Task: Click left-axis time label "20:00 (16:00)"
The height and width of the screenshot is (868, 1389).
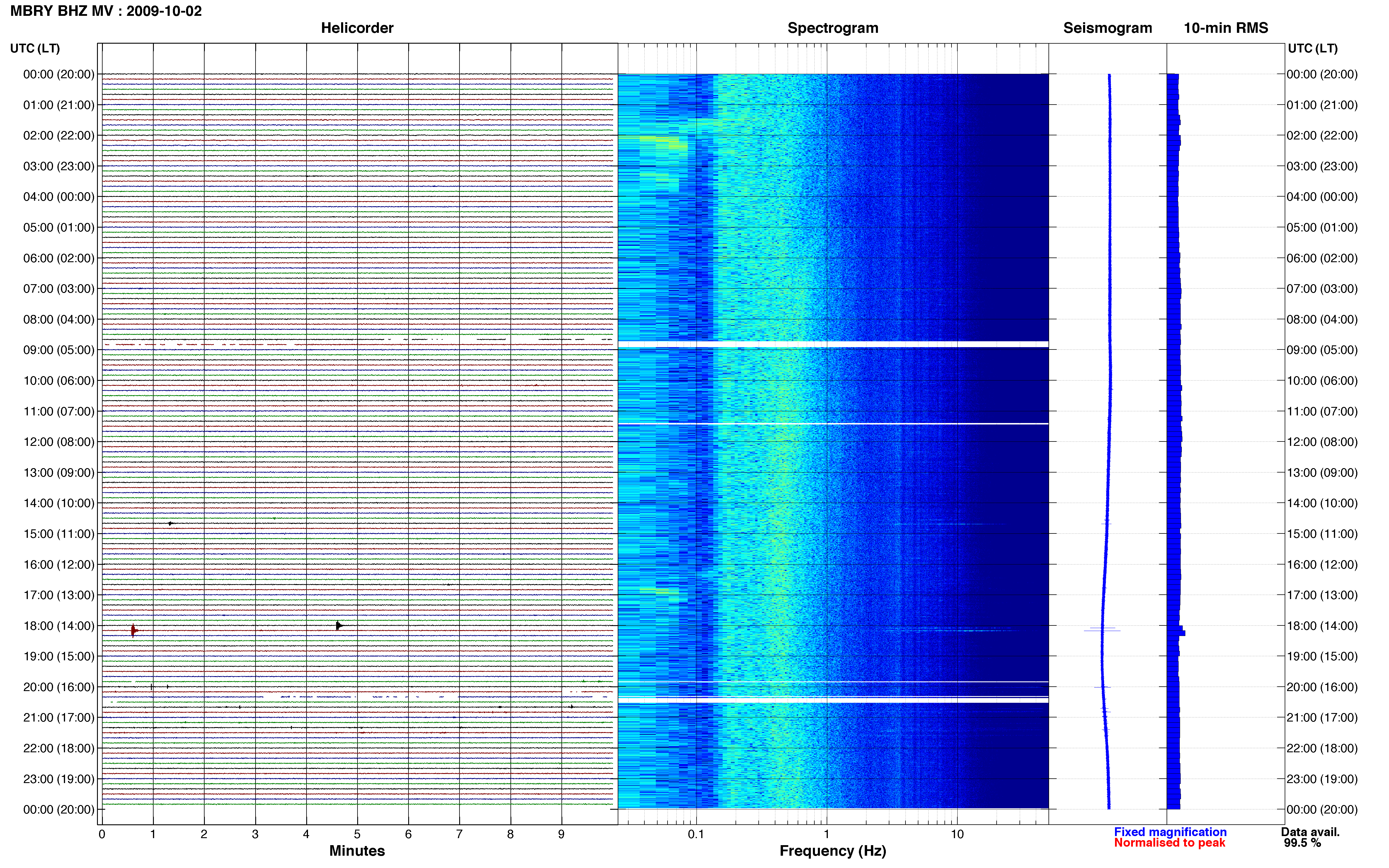Action: click(59, 687)
